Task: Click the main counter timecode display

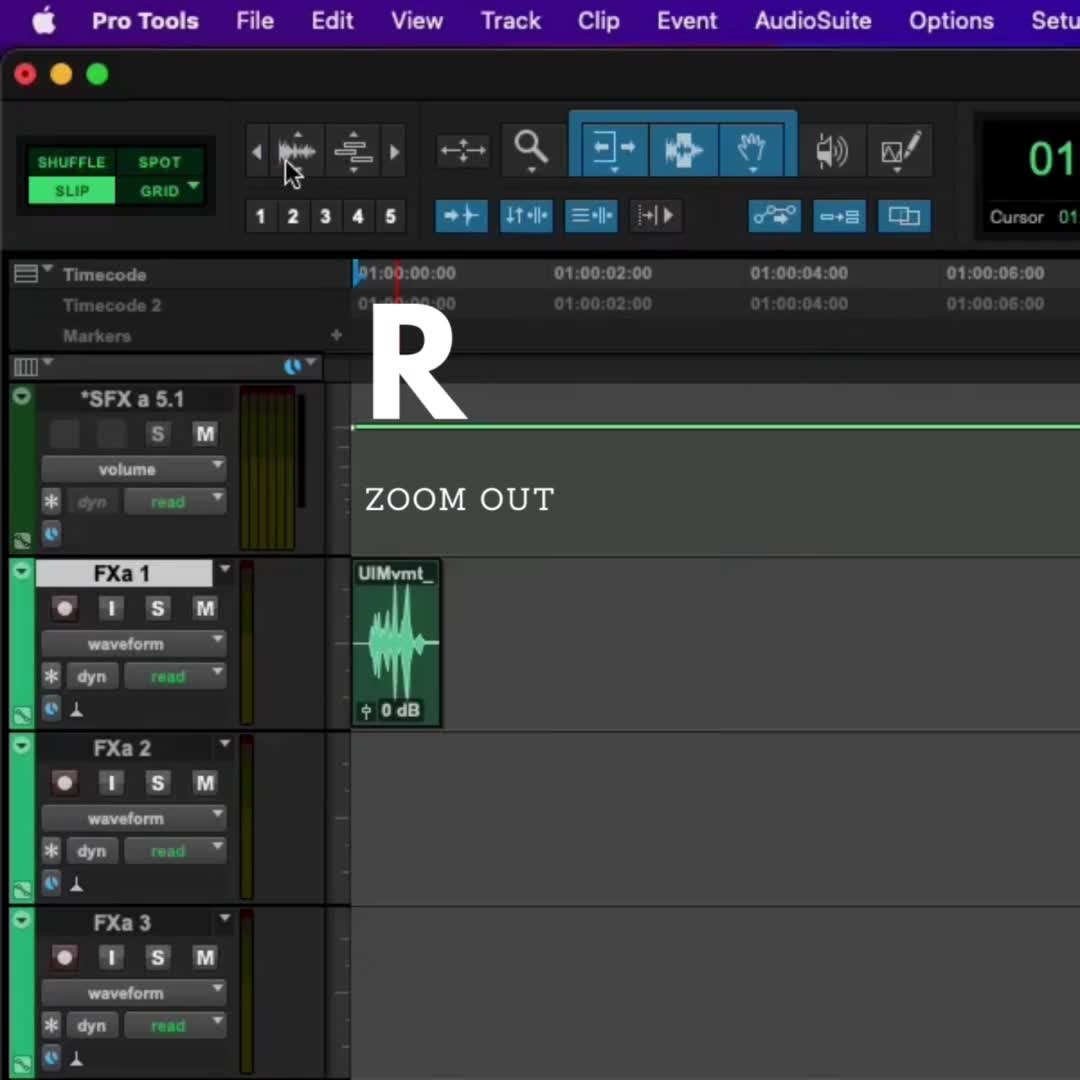Action: [x=1052, y=158]
